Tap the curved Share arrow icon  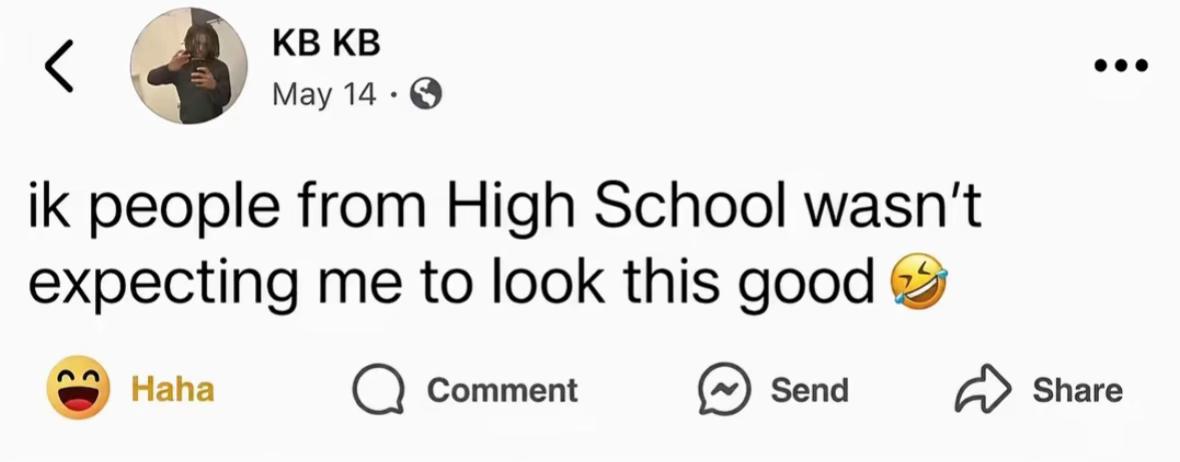[981, 390]
